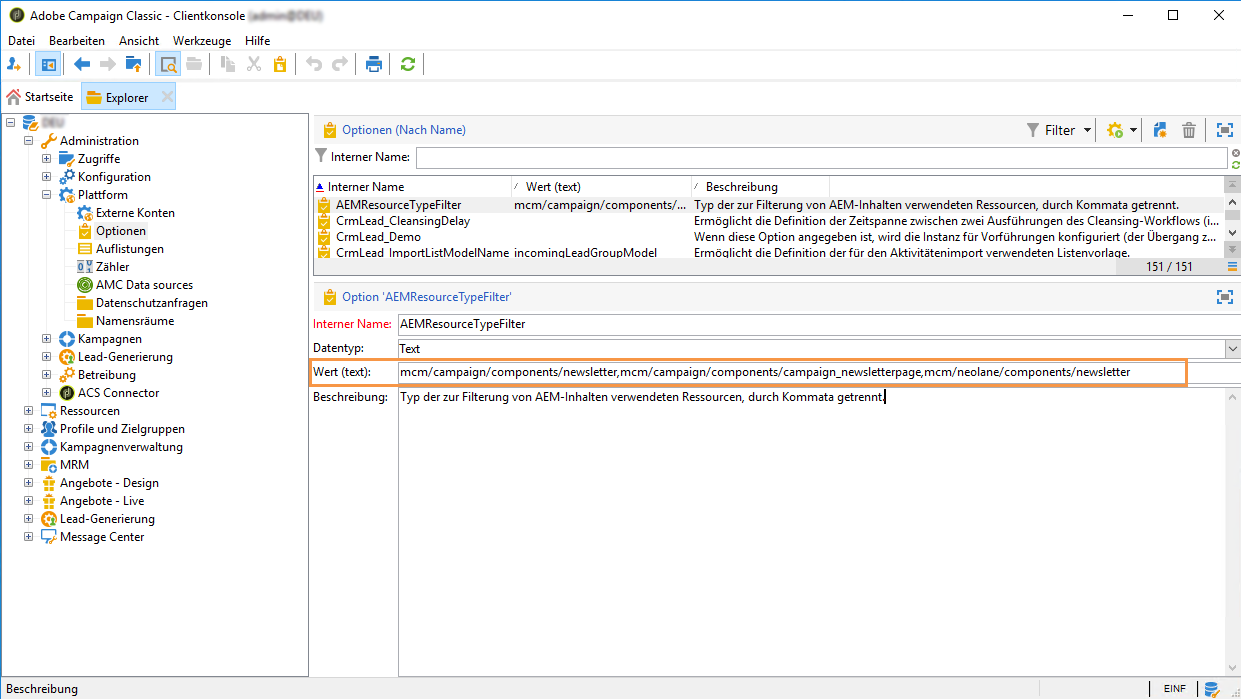Jump to list top with scrollbar button
The width and height of the screenshot is (1241, 699).
(1233, 185)
